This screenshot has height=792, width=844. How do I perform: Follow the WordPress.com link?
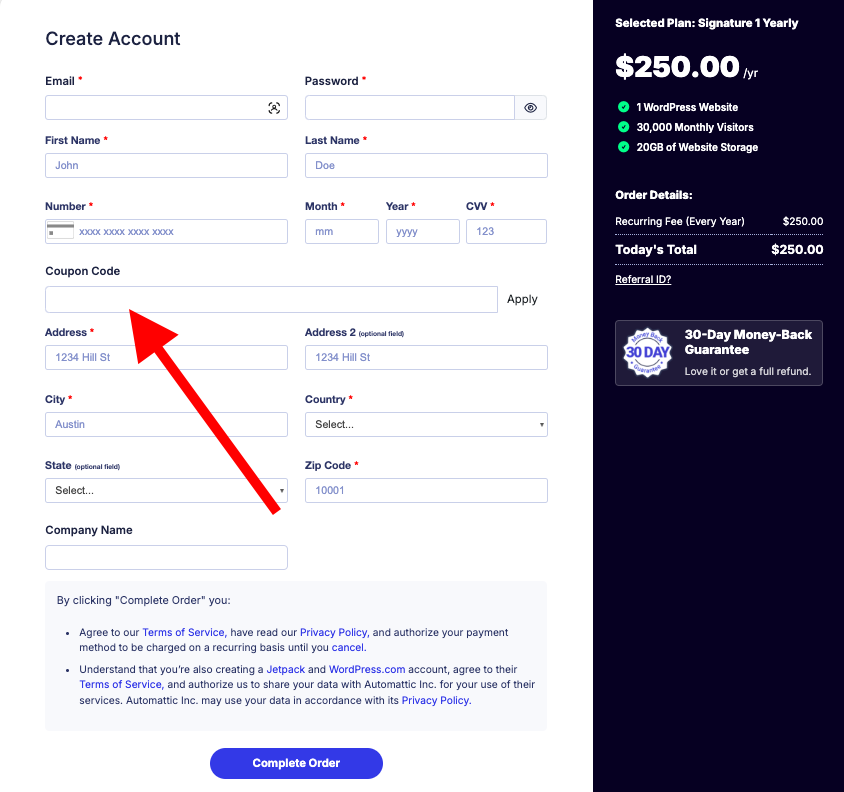365,669
